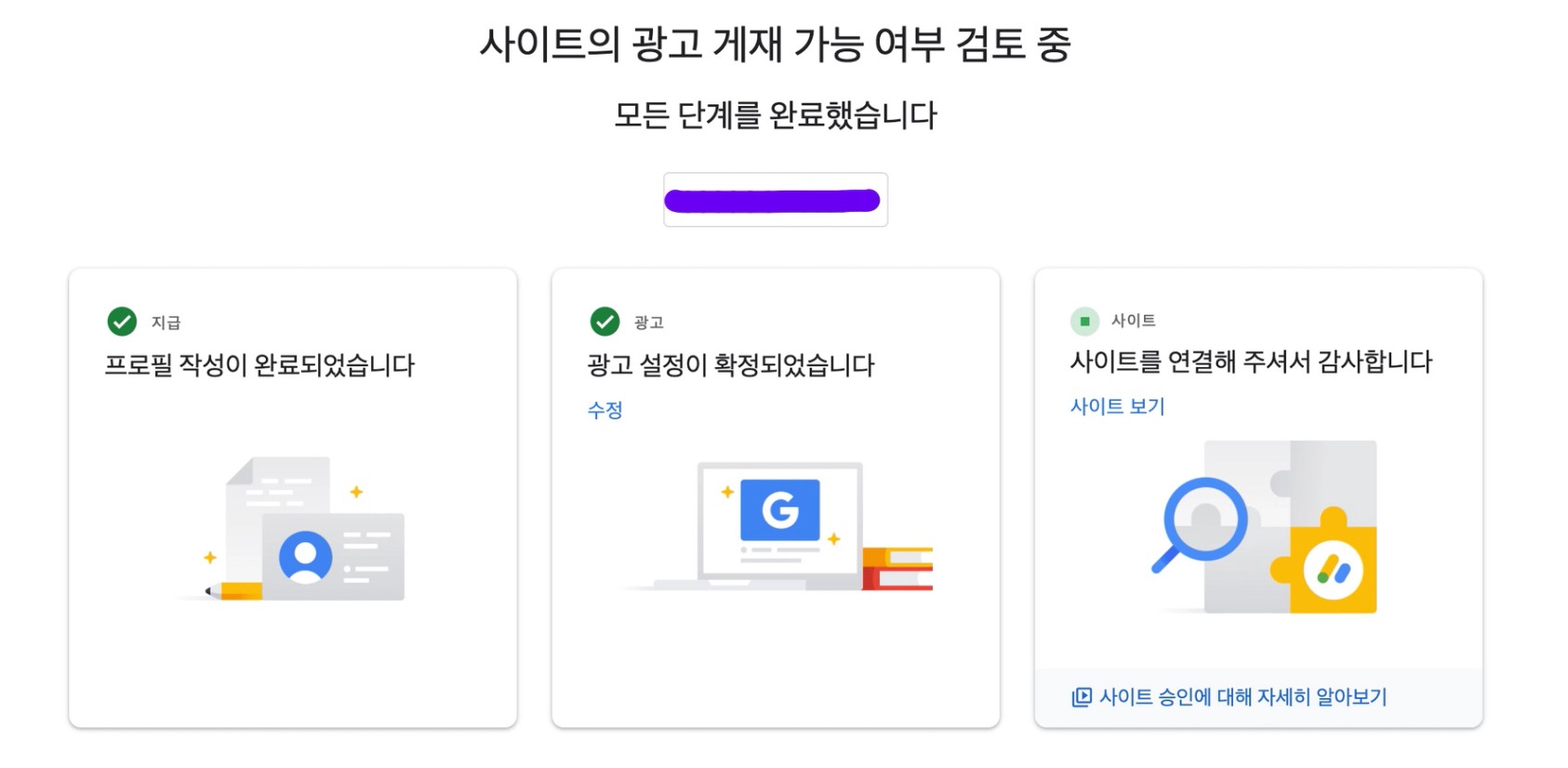The height and width of the screenshot is (768, 1568).
Task: Click the AdSense logo on the yellow puzzle piece
Action: pyautogui.click(x=1333, y=570)
